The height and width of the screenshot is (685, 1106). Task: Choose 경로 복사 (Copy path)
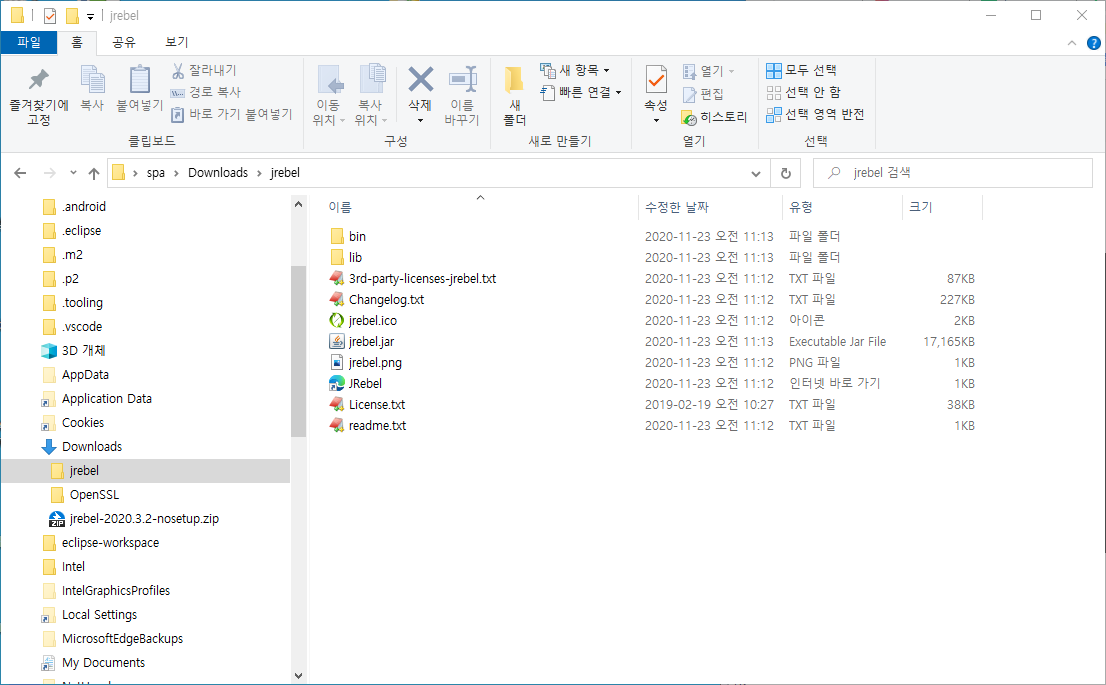[x=206, y=92]
